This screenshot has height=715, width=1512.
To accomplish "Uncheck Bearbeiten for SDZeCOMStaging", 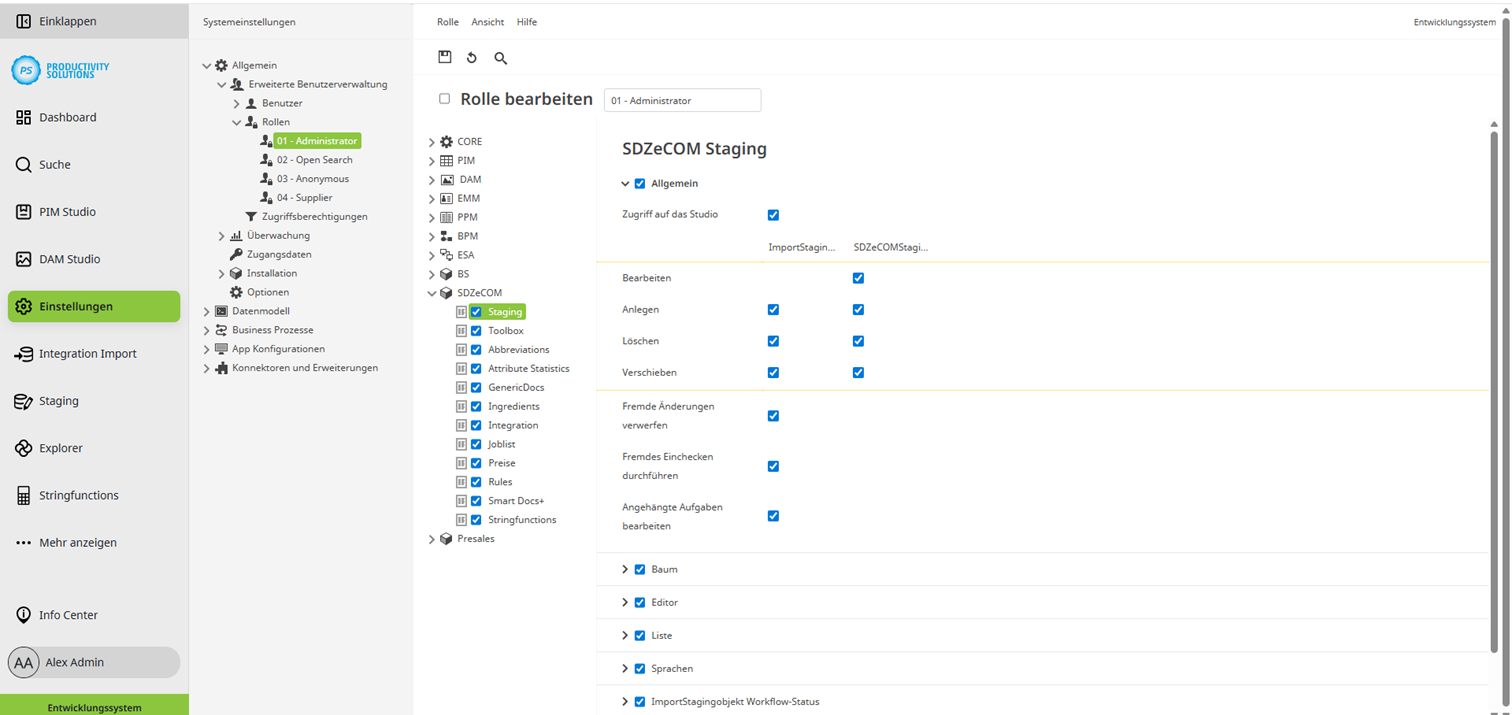I will 858,278.
